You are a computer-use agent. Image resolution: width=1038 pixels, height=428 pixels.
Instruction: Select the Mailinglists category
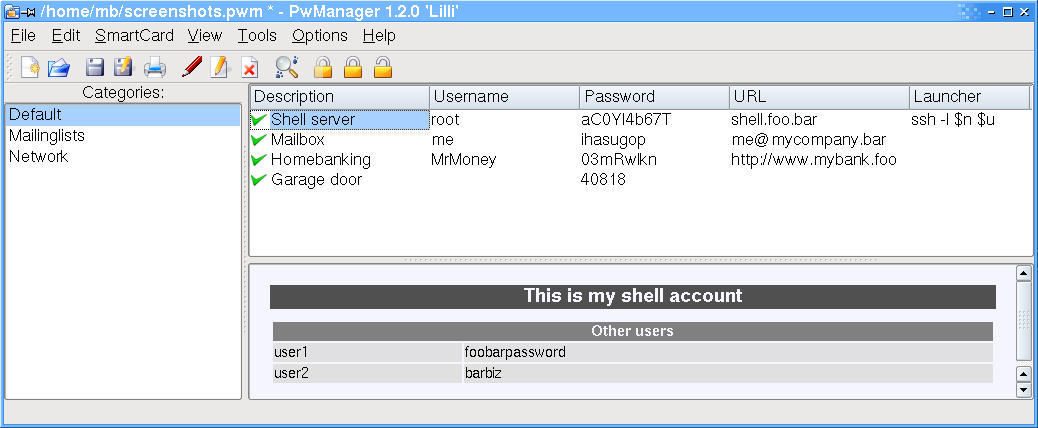[47, 136]
